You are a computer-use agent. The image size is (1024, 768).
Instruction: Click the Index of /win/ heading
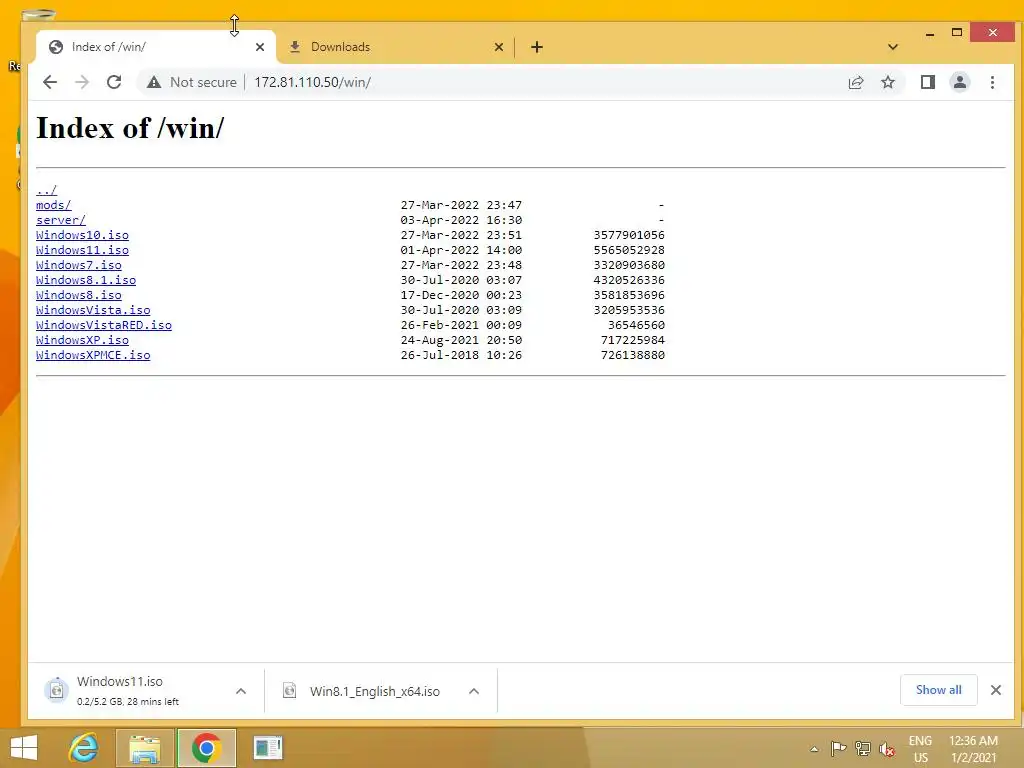click(x=131, y=127)
